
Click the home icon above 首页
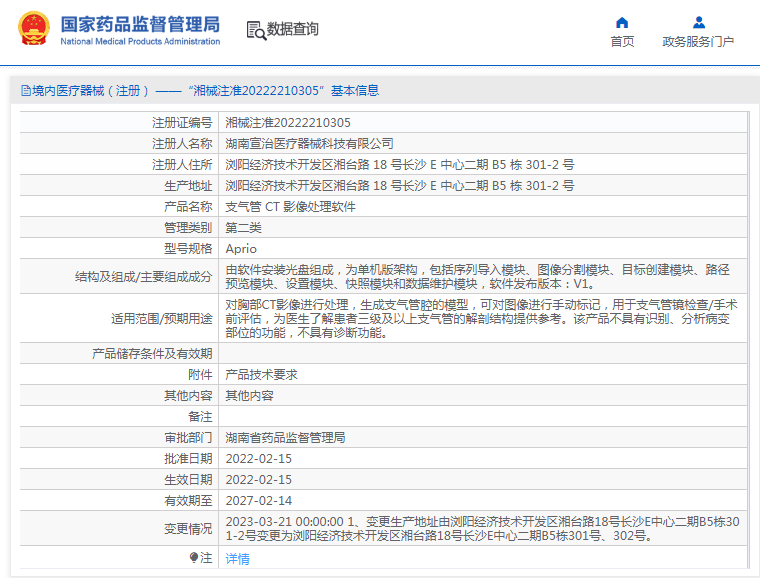(622, 23)
